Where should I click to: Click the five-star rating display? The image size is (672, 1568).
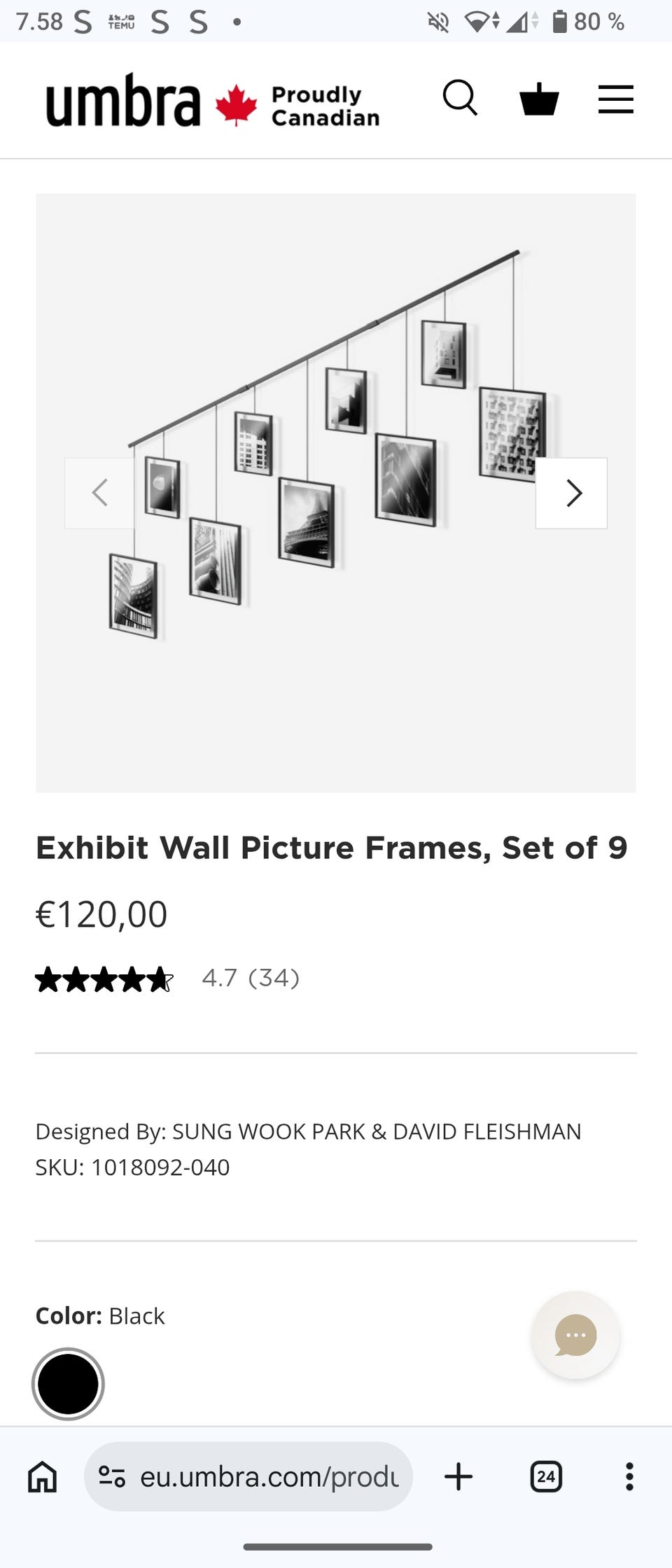pos(104,979)
